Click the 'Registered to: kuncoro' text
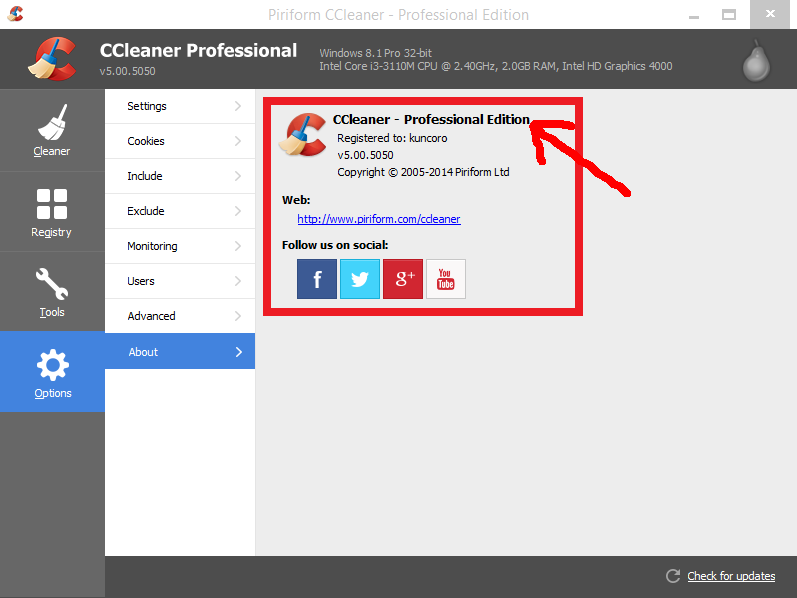Viewport: 797px width, 598px height. coord(392,138)
